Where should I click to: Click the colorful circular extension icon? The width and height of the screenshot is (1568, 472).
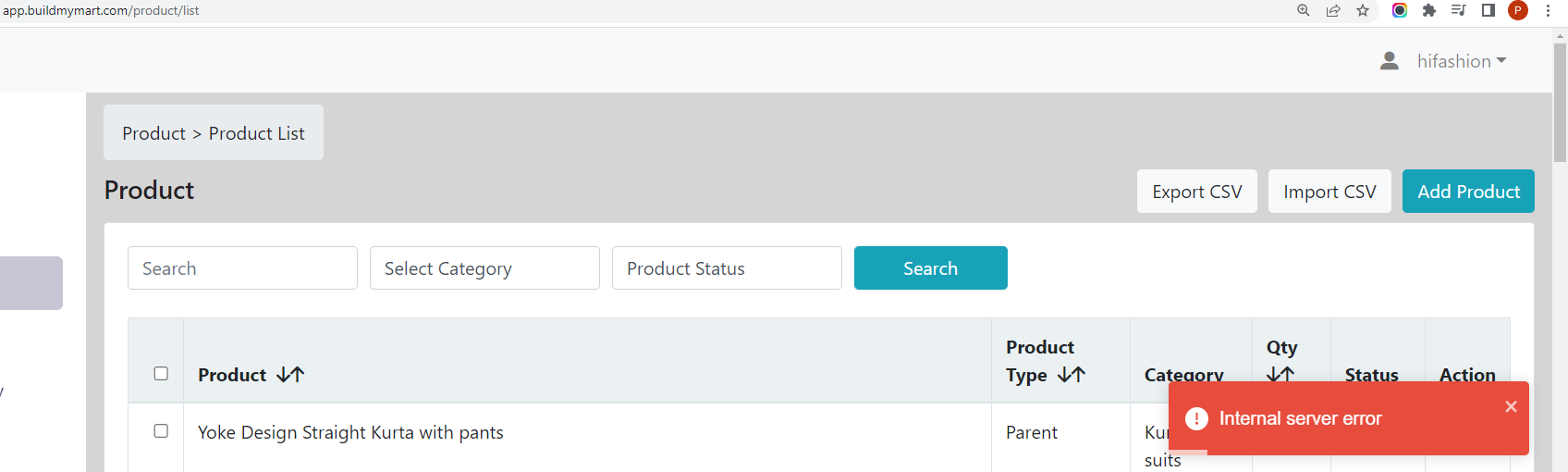1400,10
